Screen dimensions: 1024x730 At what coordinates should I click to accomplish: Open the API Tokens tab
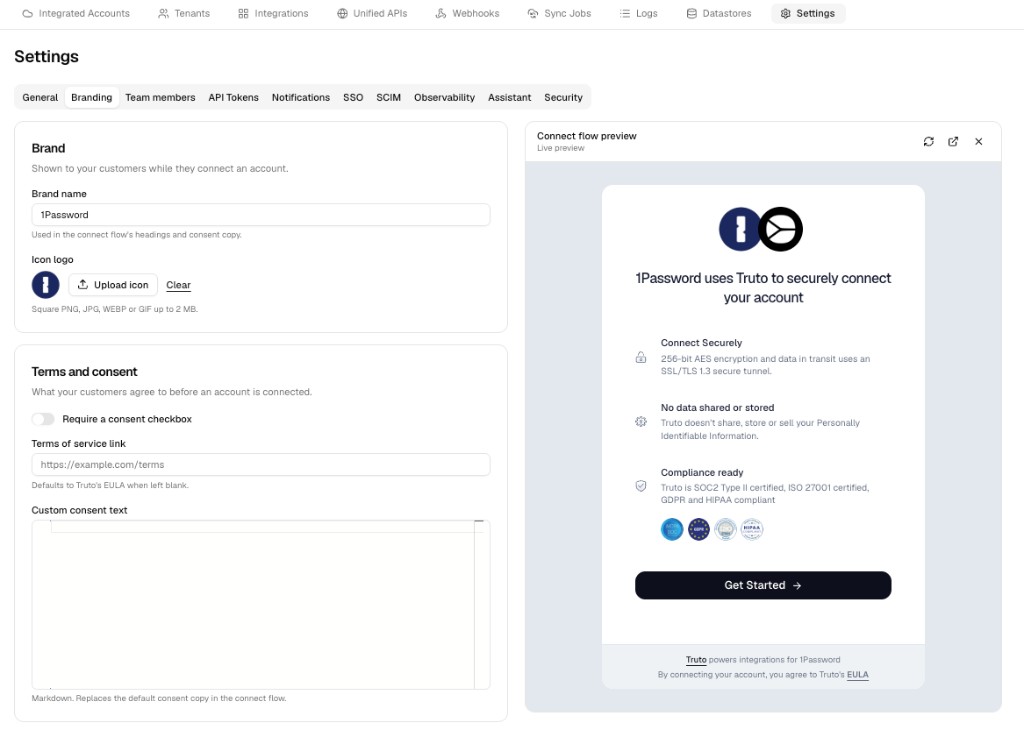click(233, 97)
